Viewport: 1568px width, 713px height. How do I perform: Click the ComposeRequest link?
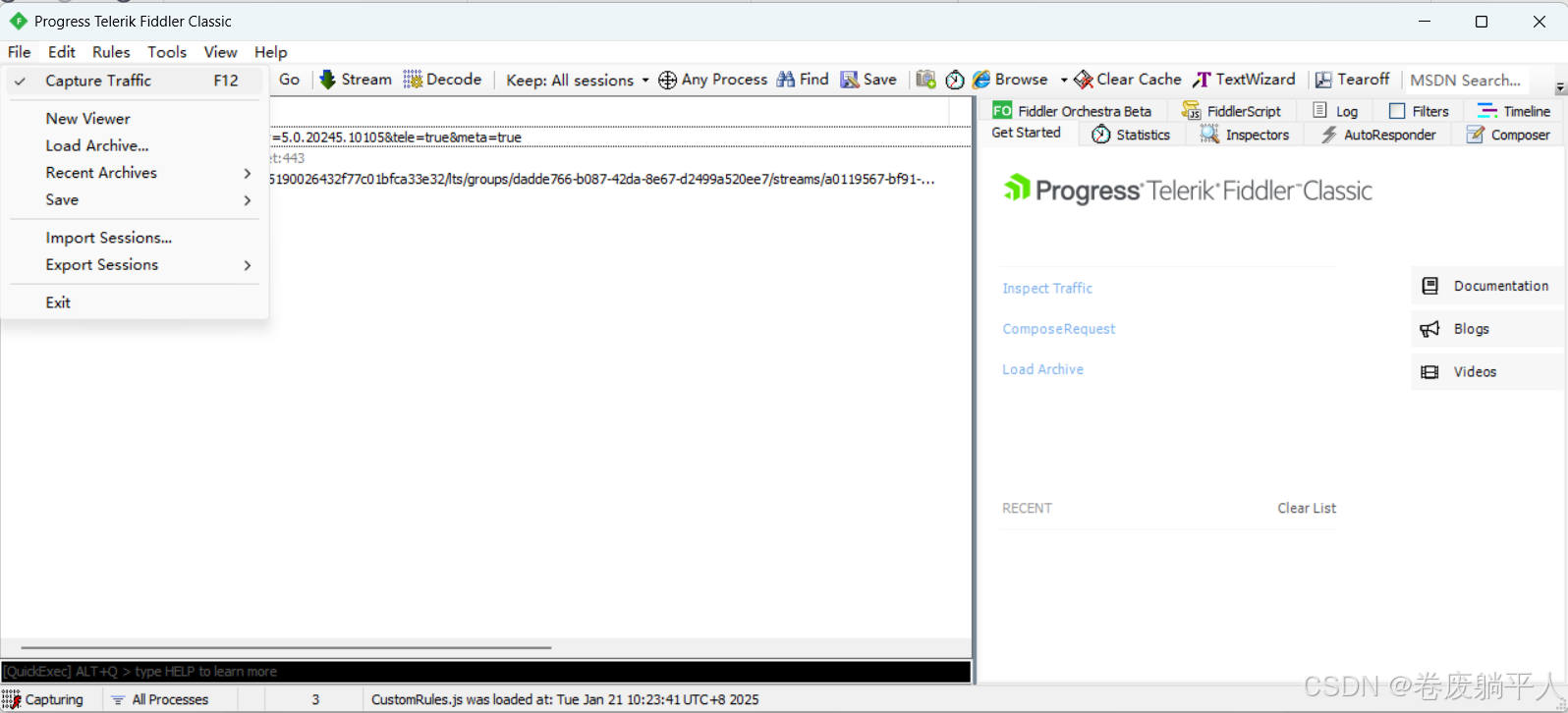point(1059,329)
